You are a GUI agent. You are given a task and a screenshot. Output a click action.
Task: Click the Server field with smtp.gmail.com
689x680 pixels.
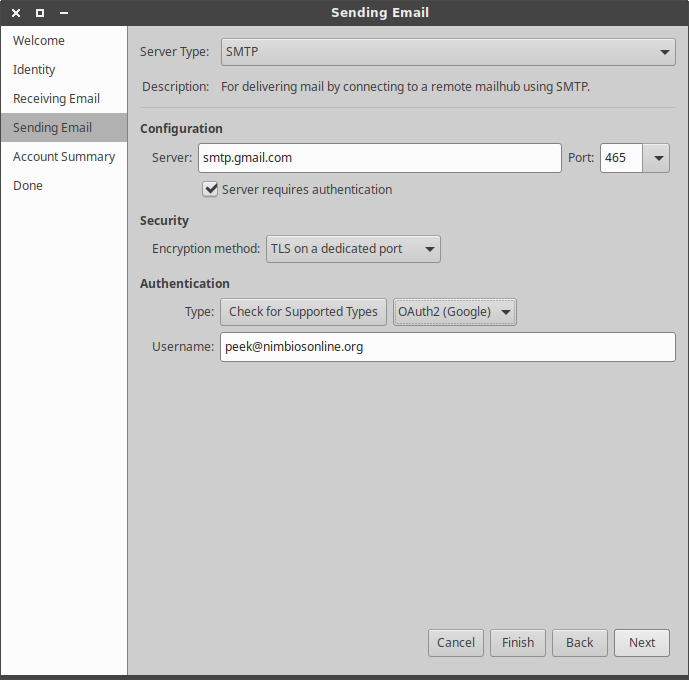[379, 158]
